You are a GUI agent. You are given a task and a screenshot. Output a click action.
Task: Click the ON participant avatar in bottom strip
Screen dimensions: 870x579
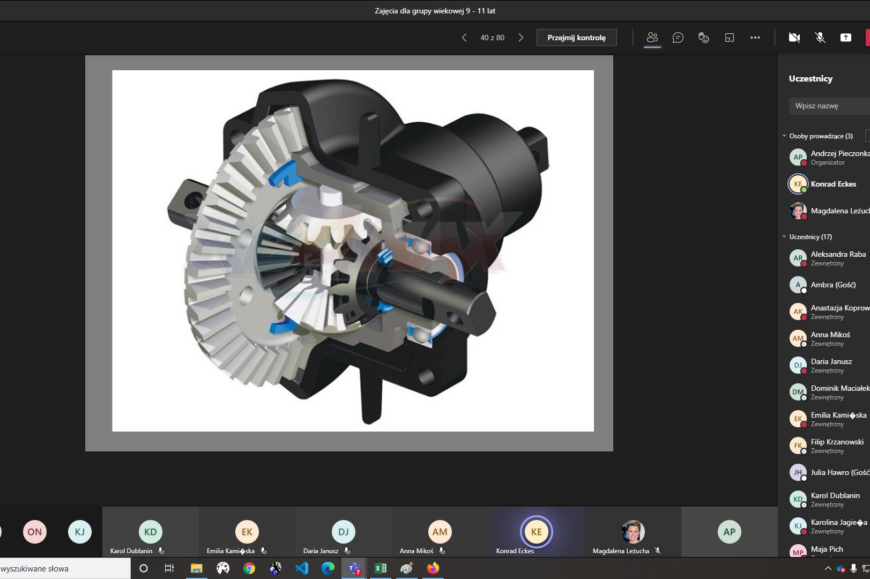coord(34,532)
